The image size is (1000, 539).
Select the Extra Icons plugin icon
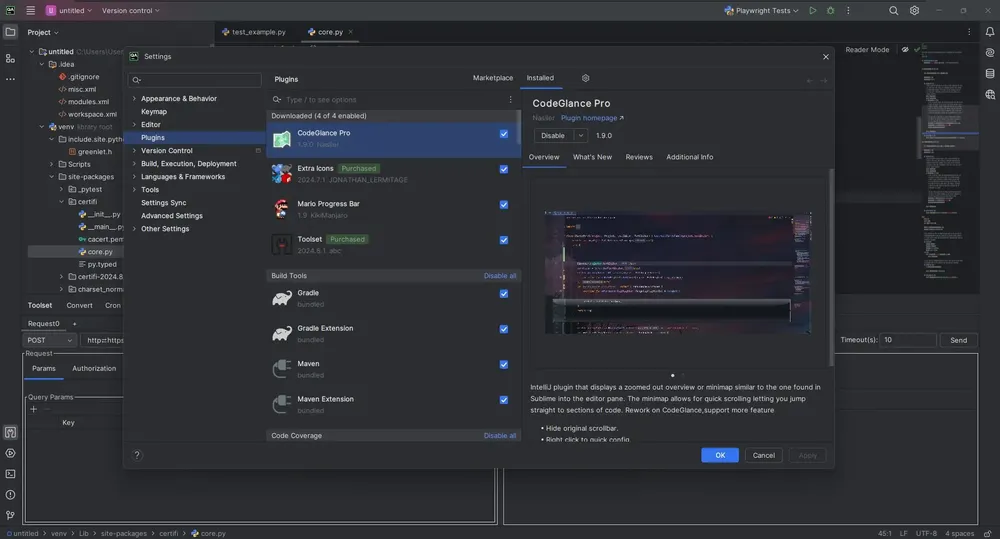pyautogui.click(x=281, y=174)
